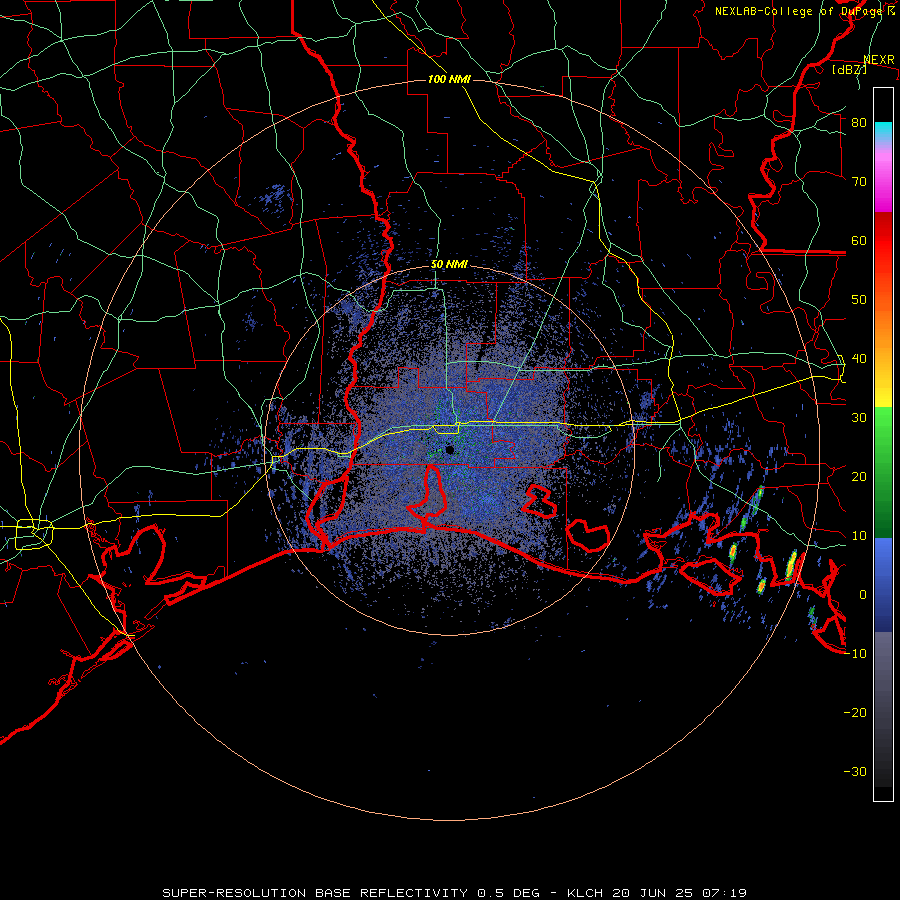Click the "100 NMI" range ring label

(449, 79)
